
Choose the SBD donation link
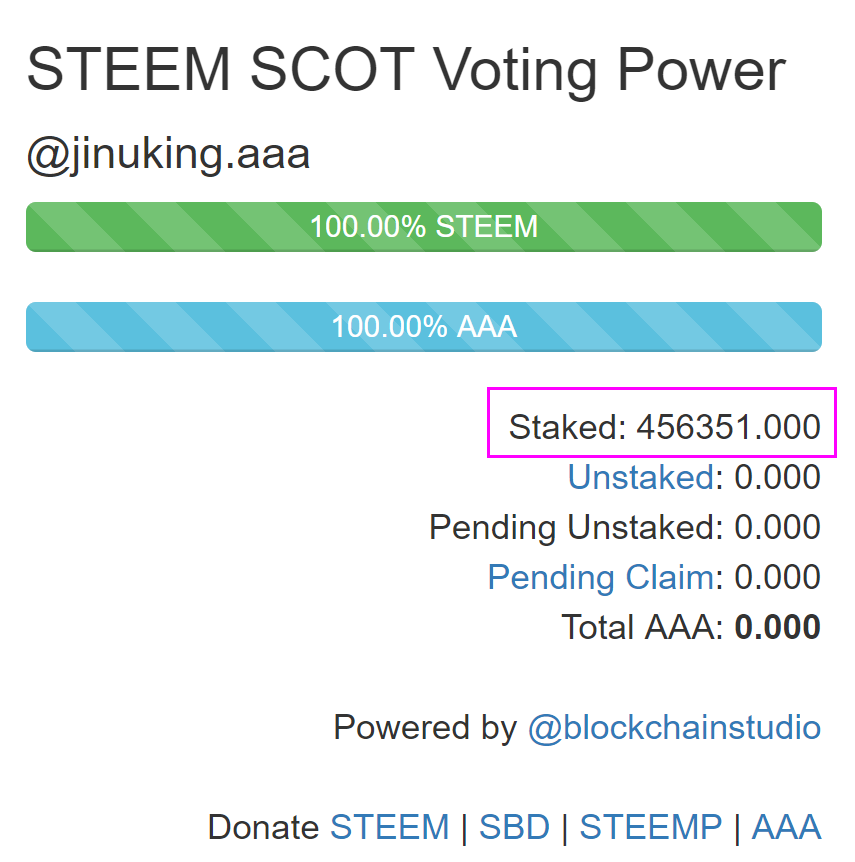click(514, 828)
